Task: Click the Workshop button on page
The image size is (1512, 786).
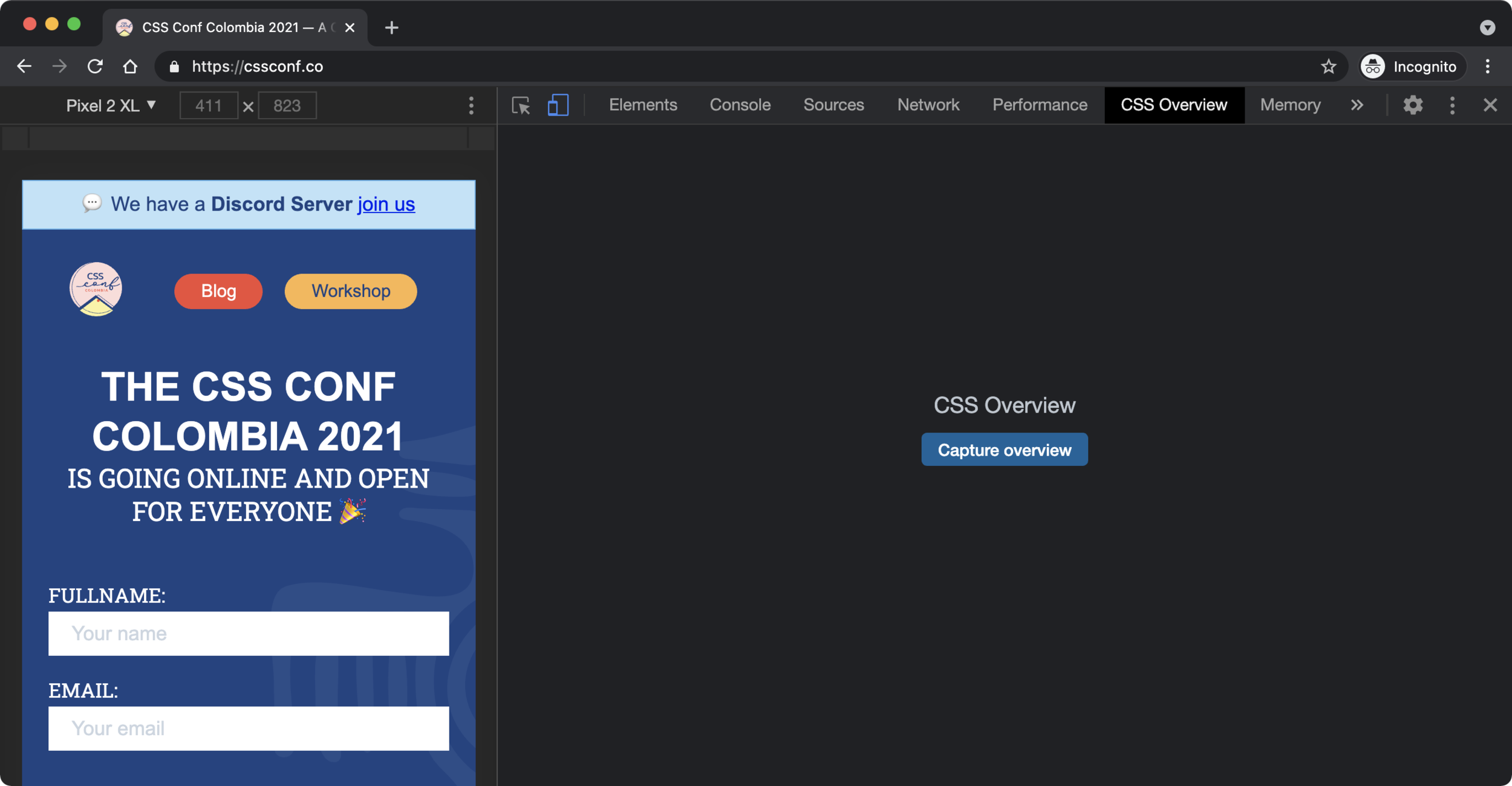Action: 351,292
